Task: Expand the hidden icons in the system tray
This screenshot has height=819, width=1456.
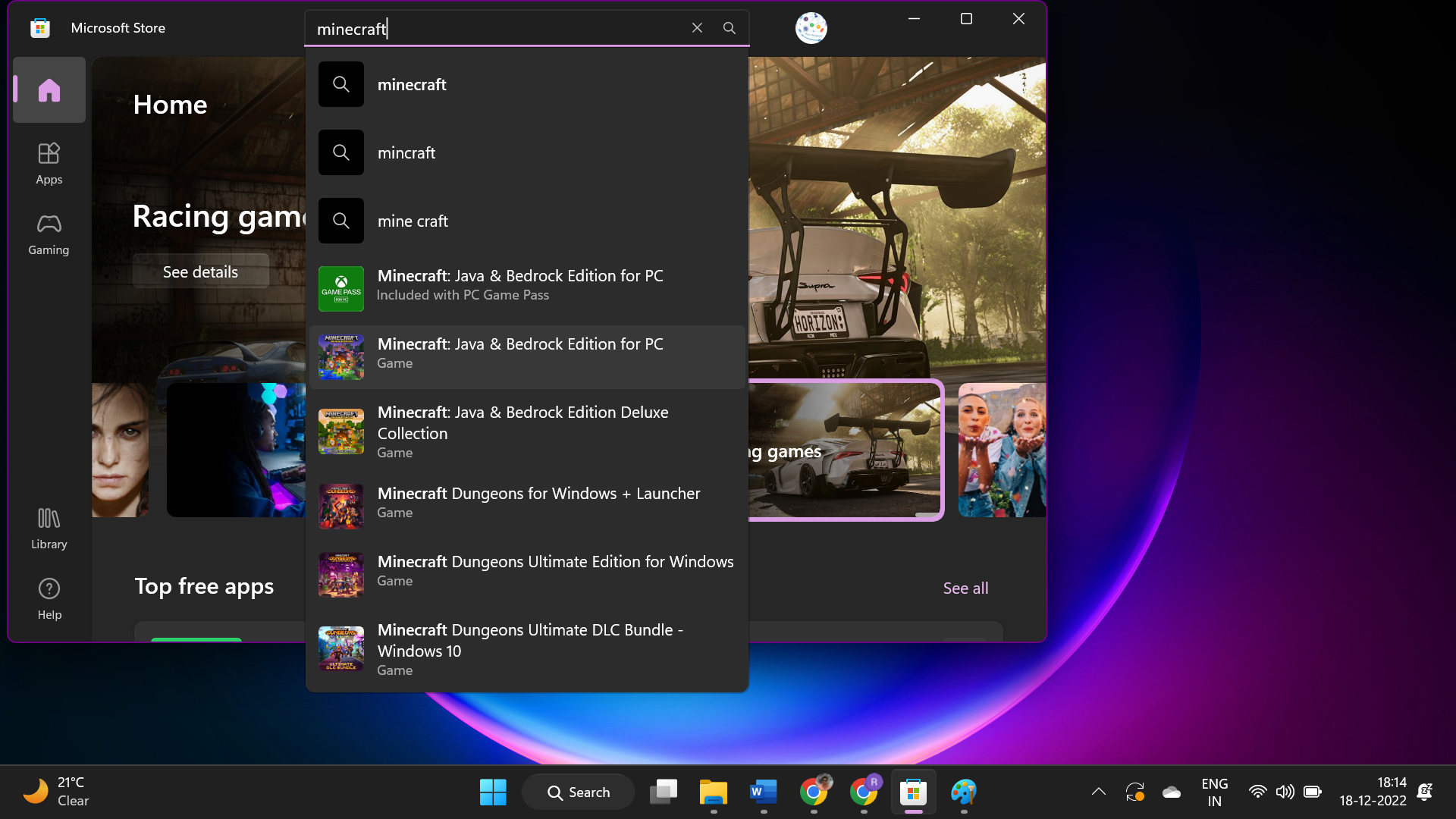Action: click(x=1097, y=791)
